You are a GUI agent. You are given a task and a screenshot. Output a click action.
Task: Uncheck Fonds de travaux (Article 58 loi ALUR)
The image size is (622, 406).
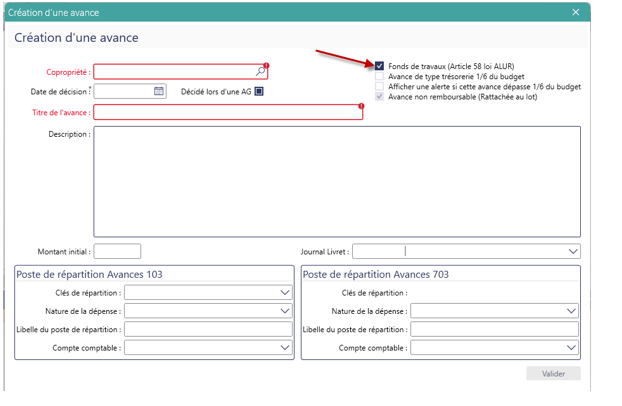click(380, 67)
